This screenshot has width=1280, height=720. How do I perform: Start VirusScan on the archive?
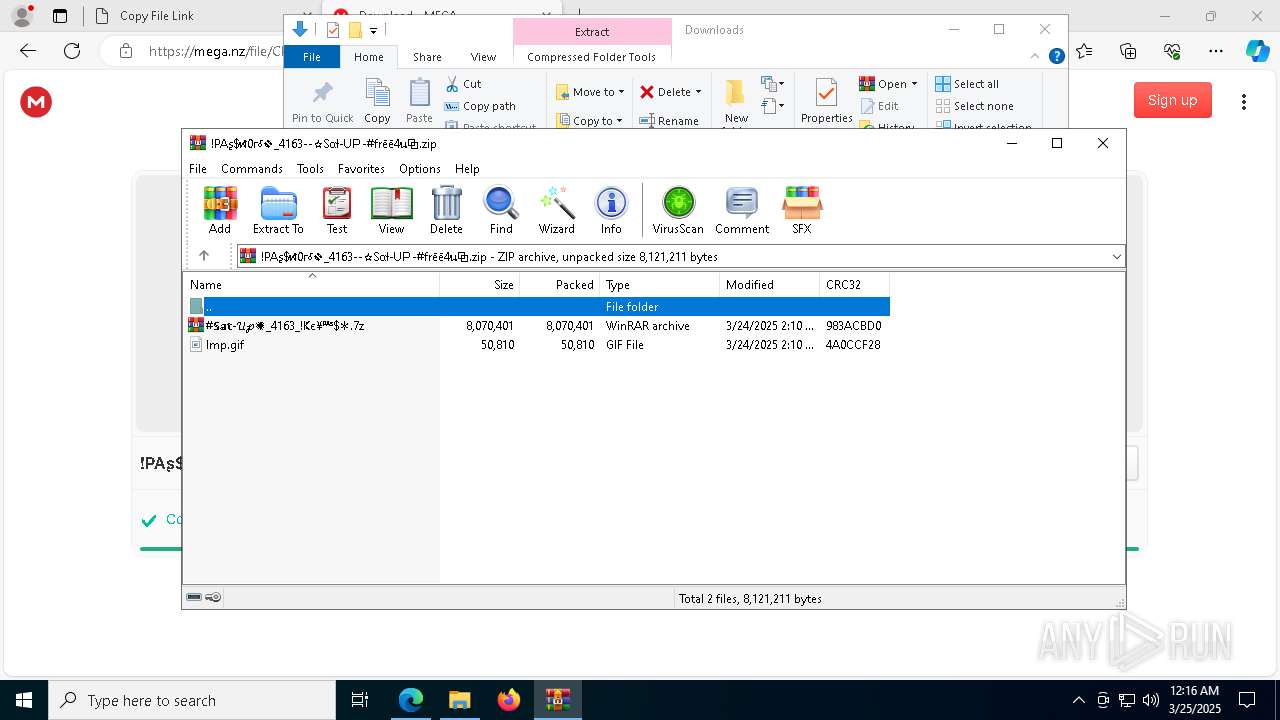coord(678,210)
